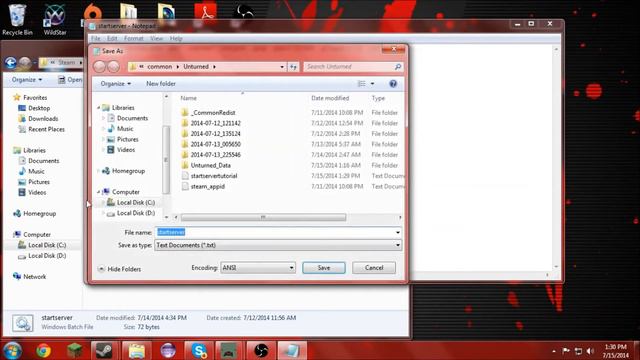
Task: Click the Save button
Action: [324, 268]
